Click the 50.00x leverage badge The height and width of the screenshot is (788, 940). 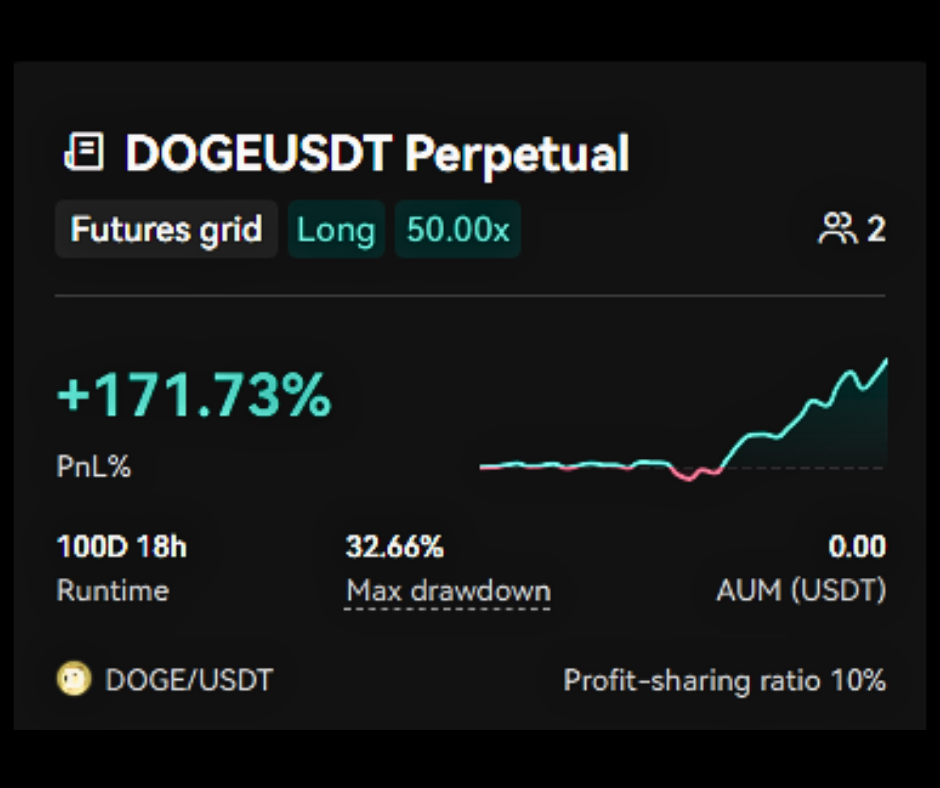coord(458,230)
